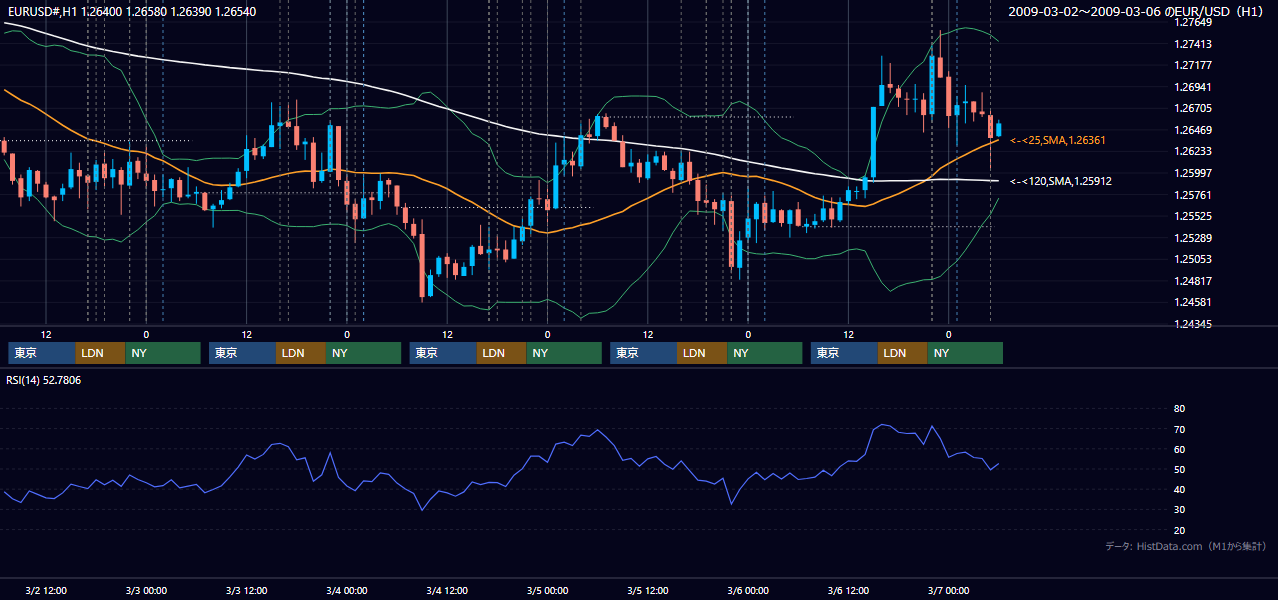Click the データ: HistData.com source credit
The height and width of the screenshot is (600, 1278).
point(1186,547)
